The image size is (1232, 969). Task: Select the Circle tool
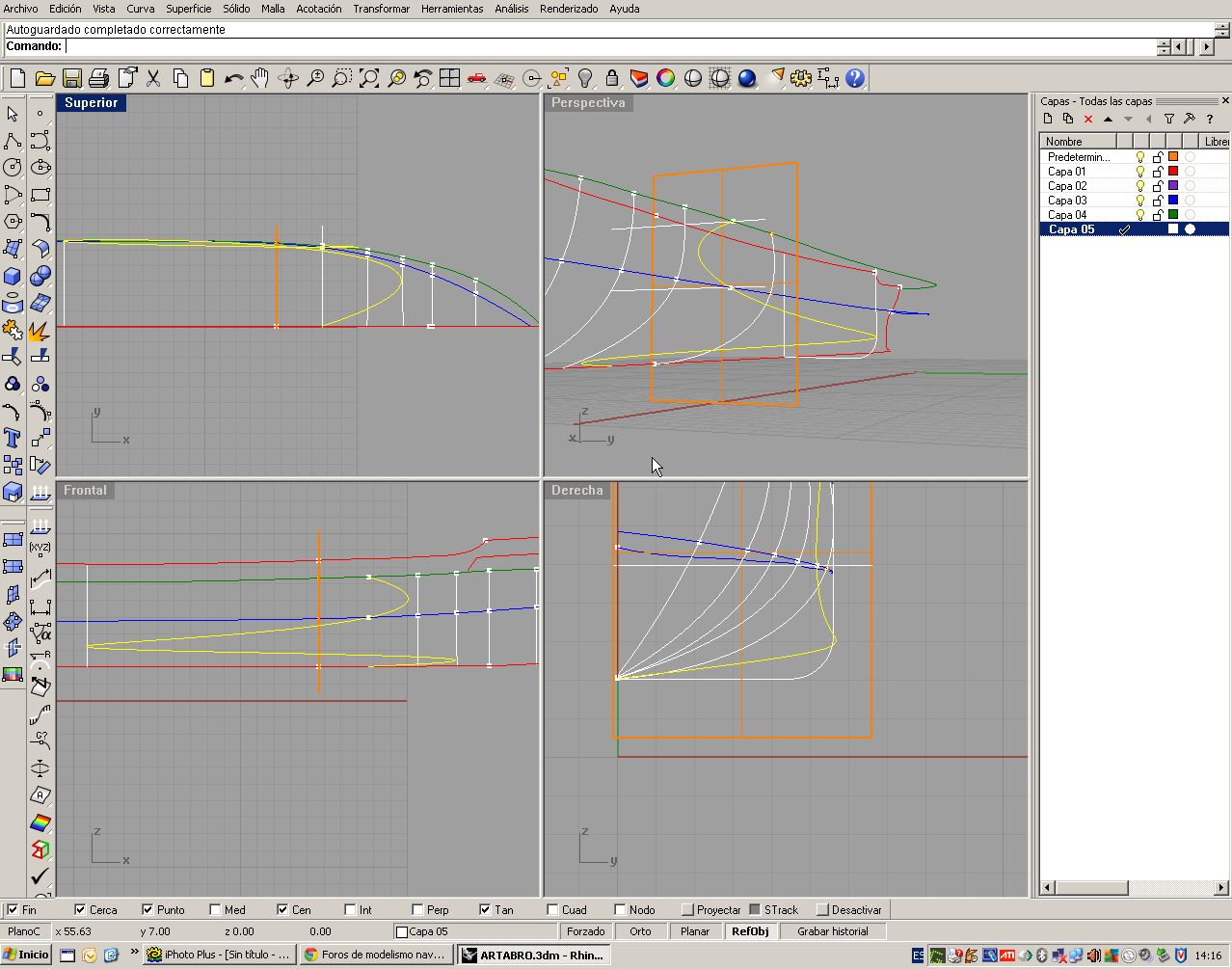pyautogui.click(x=13, y=168)
